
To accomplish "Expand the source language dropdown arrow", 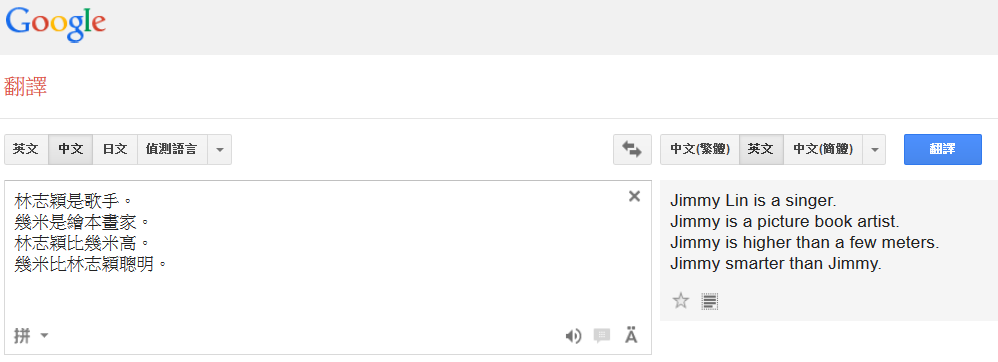I will (220, 150).
